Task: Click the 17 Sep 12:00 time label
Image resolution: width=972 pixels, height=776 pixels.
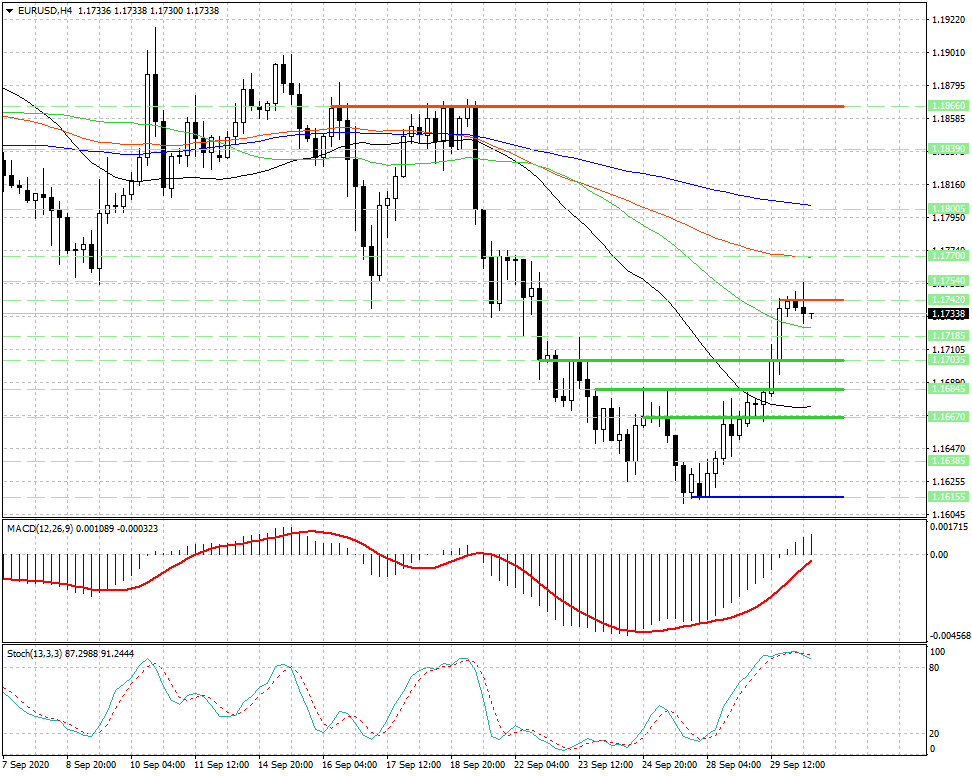Action: coord(414,765)
